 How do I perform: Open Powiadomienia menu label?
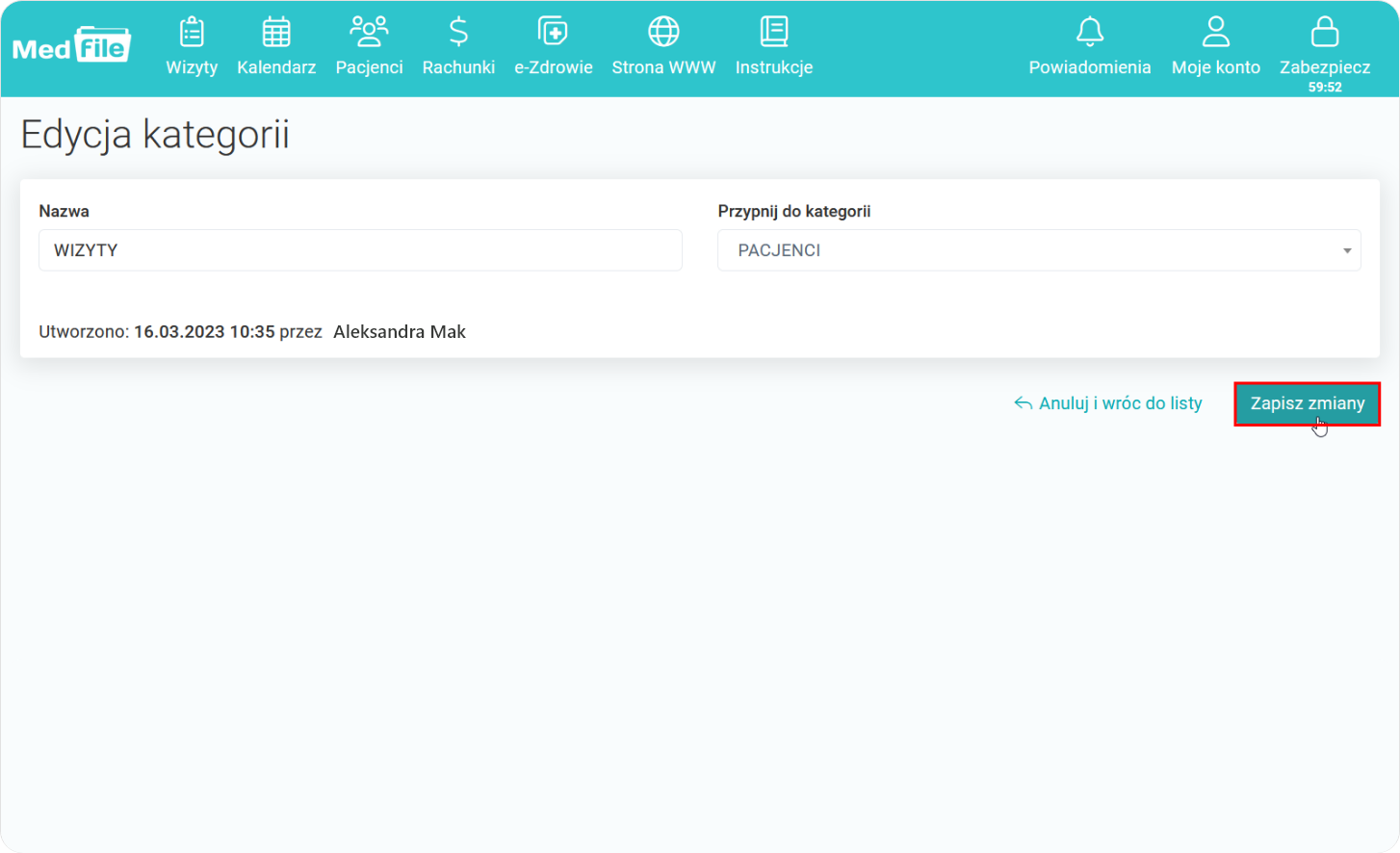coord(1090,67)
